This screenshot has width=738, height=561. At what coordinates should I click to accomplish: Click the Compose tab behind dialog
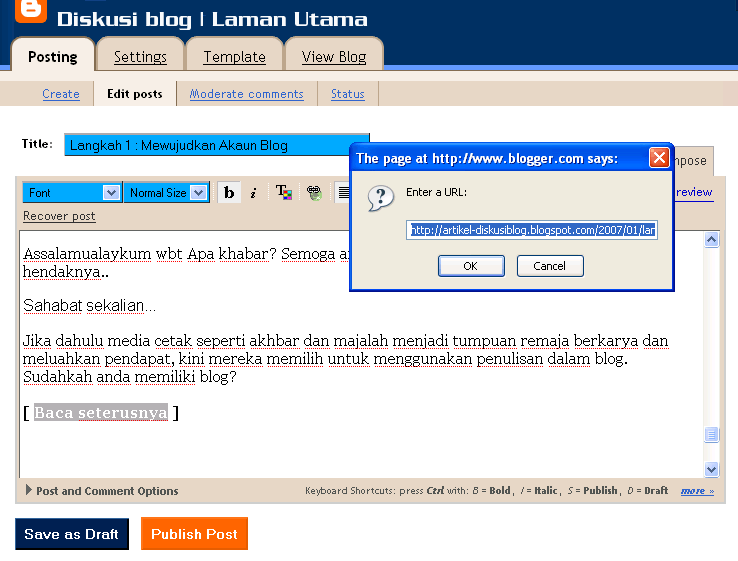click(692, 160)
